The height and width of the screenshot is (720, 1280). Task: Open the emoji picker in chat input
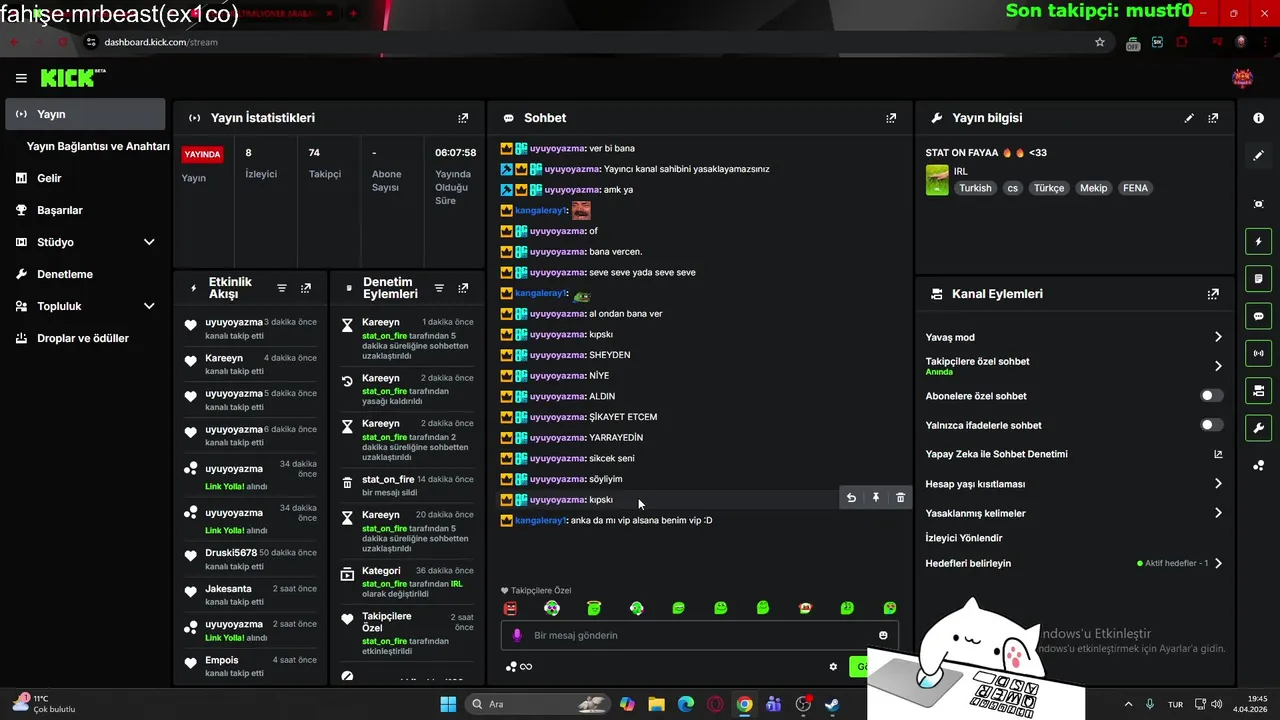(x=883, y=635)
